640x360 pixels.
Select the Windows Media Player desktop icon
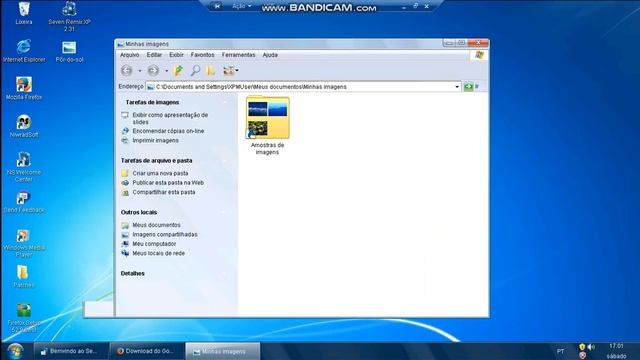(x=24, y=243)
